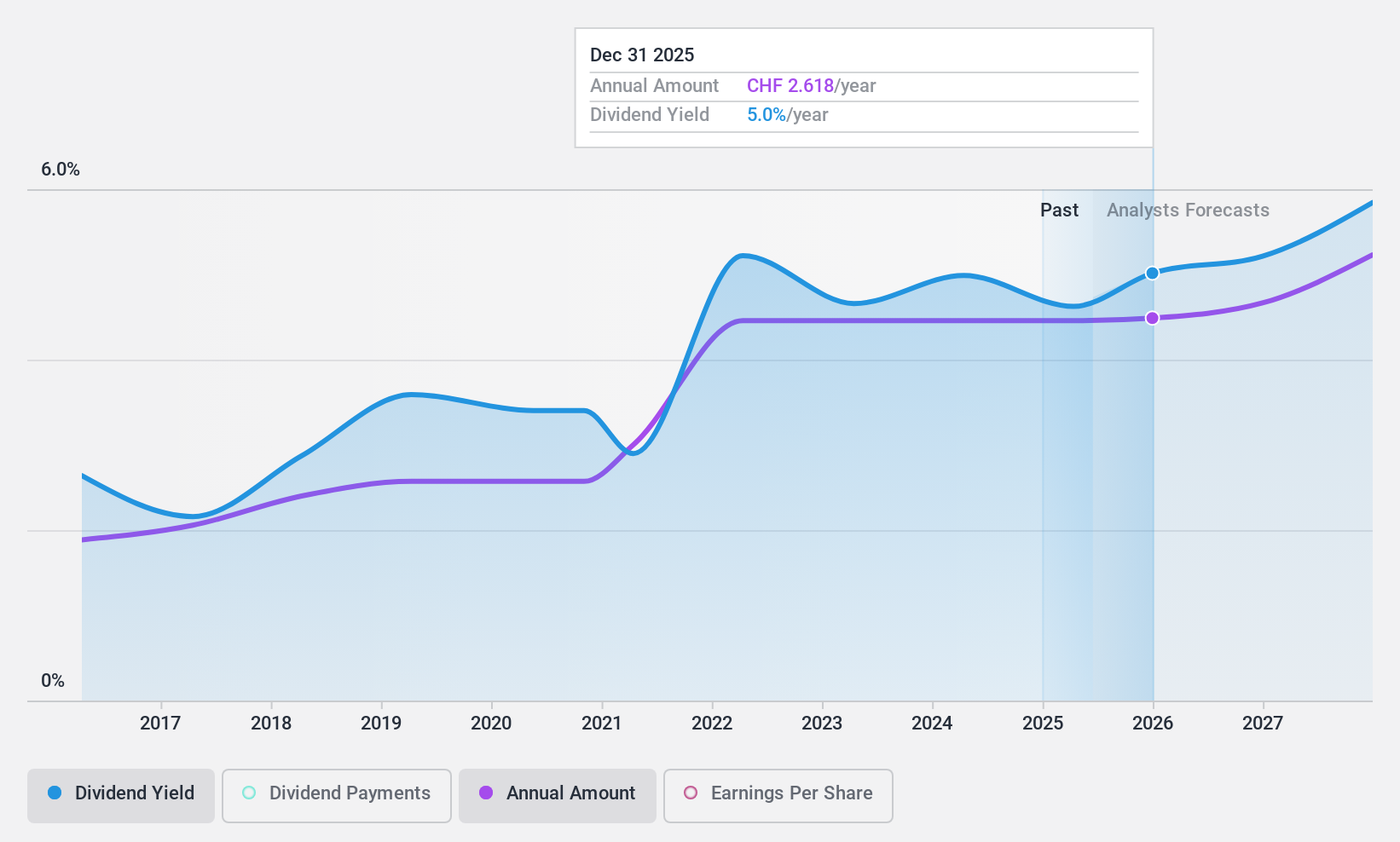Click the Annual Amount tooltip row label
1400x842 pixels.
[x=655, y=86]
